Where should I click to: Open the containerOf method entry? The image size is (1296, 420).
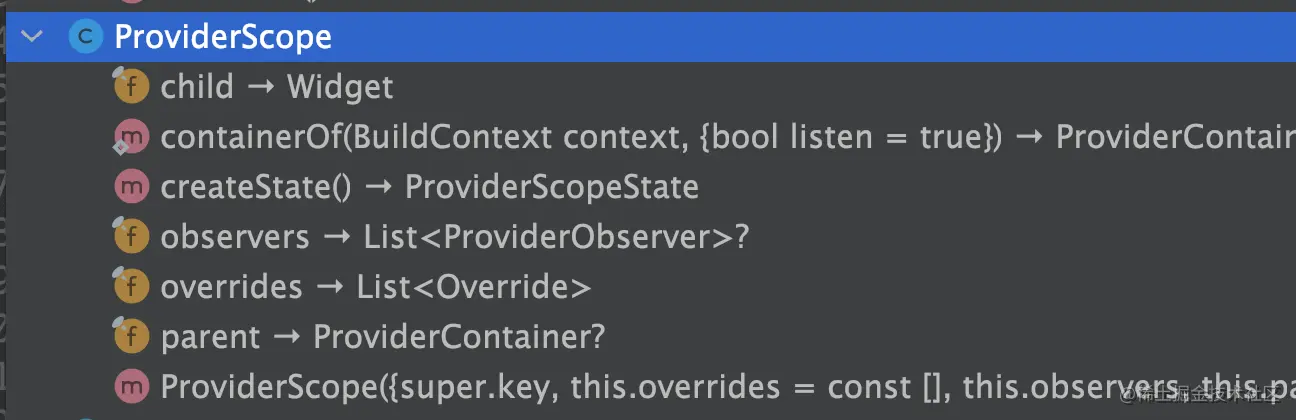point(580,137)
